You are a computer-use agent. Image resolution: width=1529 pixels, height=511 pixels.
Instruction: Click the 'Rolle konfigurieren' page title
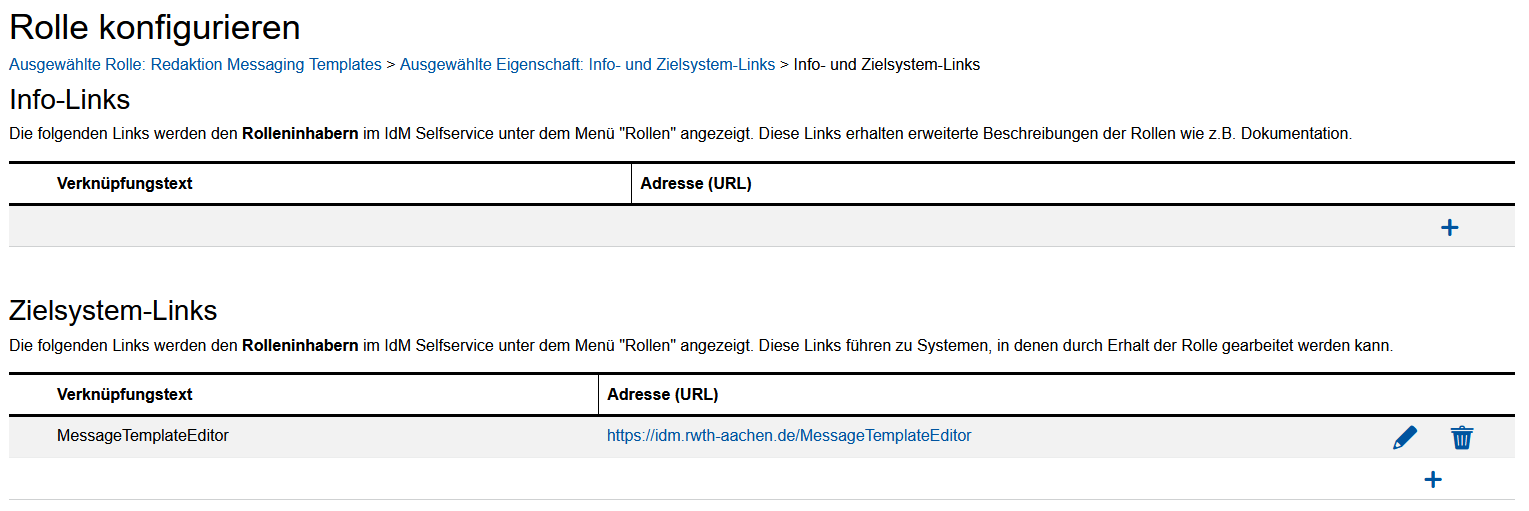coord(154,27)
